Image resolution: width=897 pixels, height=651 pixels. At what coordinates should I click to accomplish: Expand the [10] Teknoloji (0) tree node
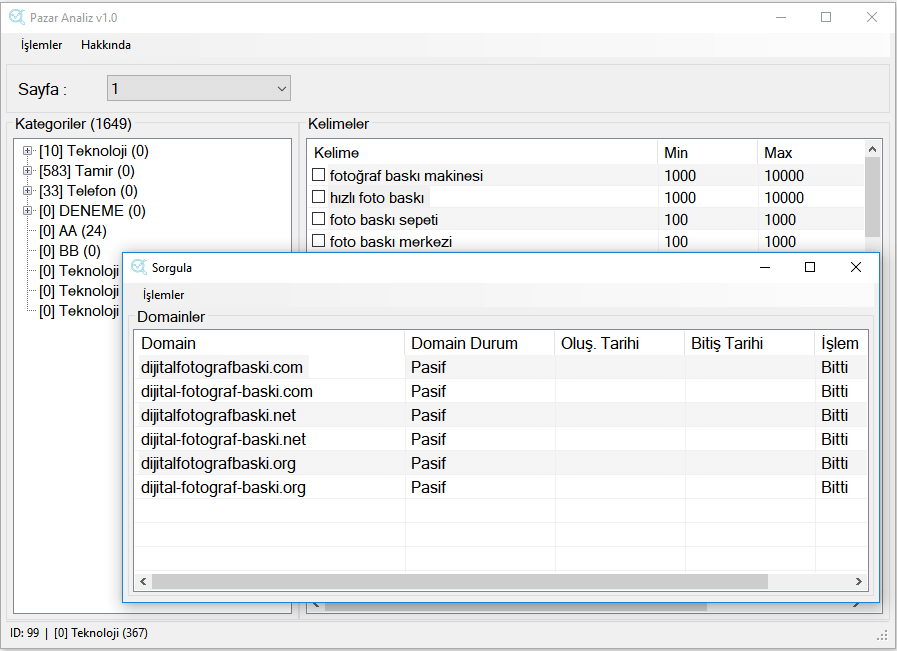click(x=27, y=151)
